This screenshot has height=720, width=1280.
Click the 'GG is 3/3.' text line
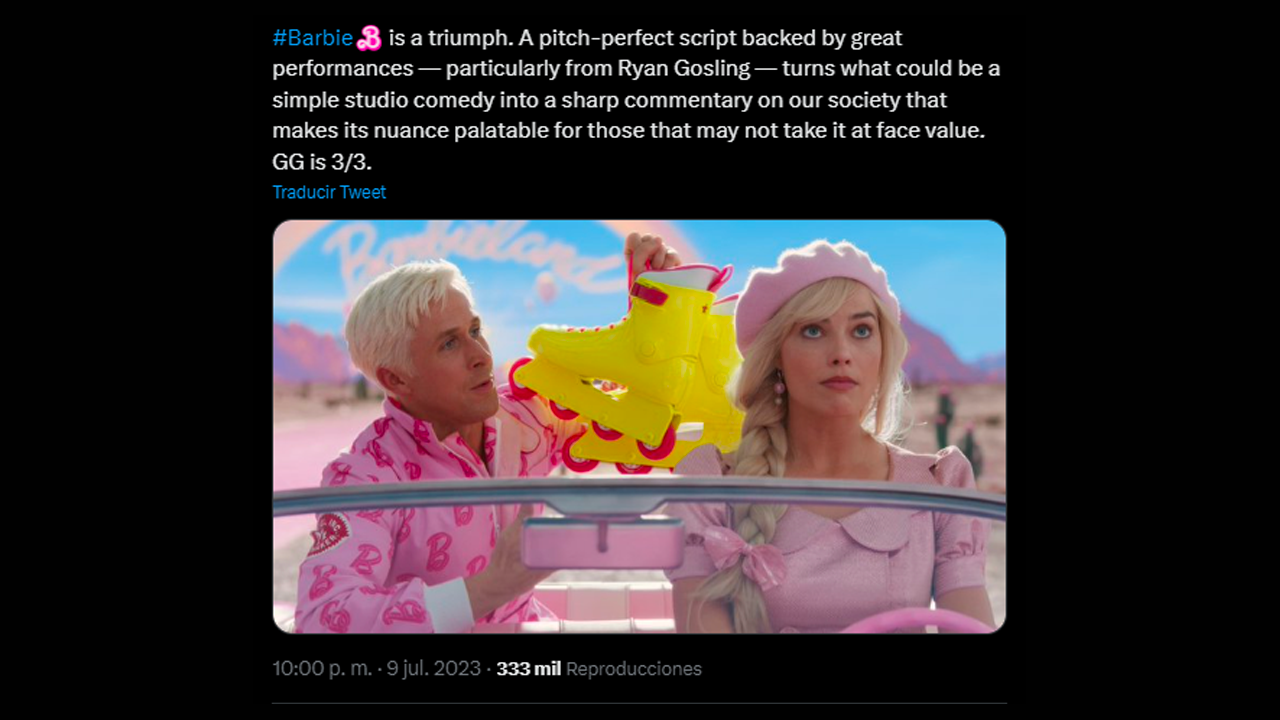[x=322, y=162]
